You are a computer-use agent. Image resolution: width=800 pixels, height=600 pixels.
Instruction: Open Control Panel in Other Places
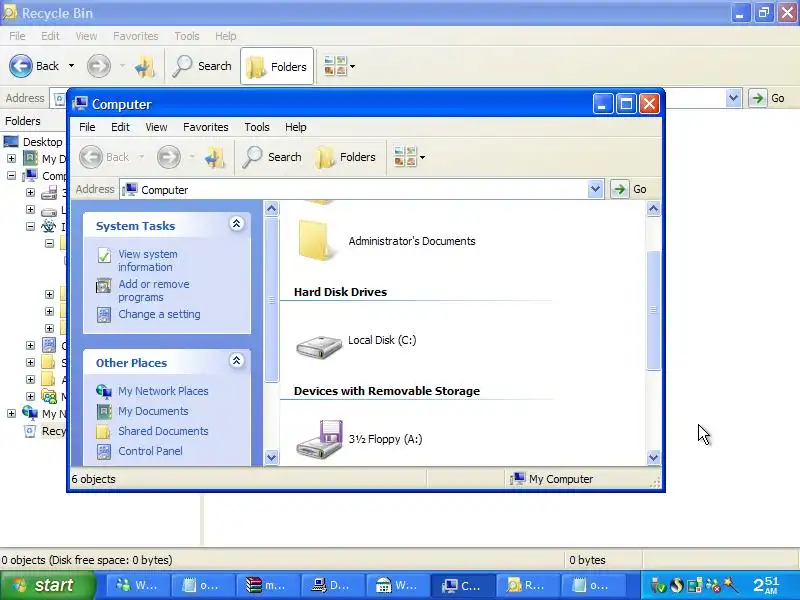coord(150,451)
